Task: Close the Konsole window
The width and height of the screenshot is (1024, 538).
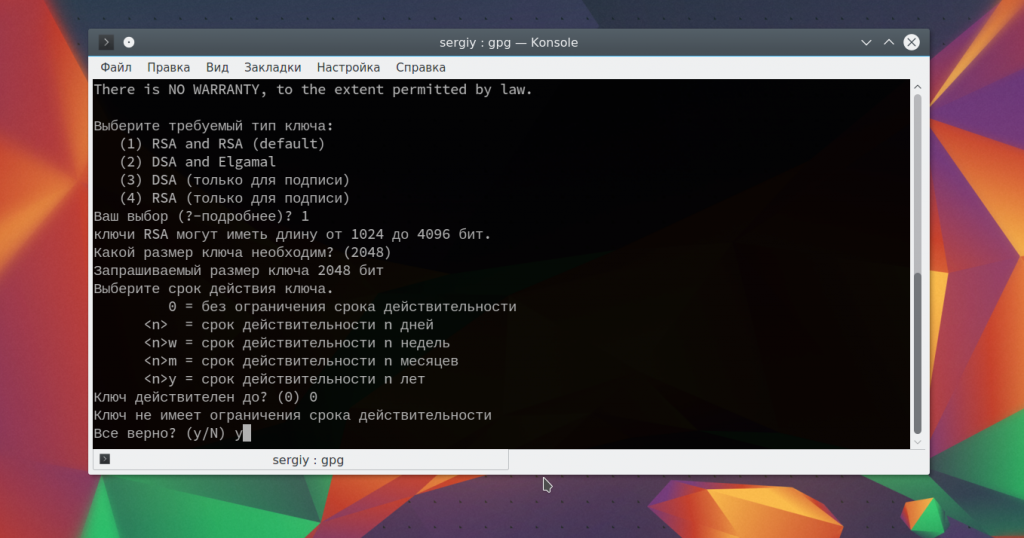Action: 912,42
